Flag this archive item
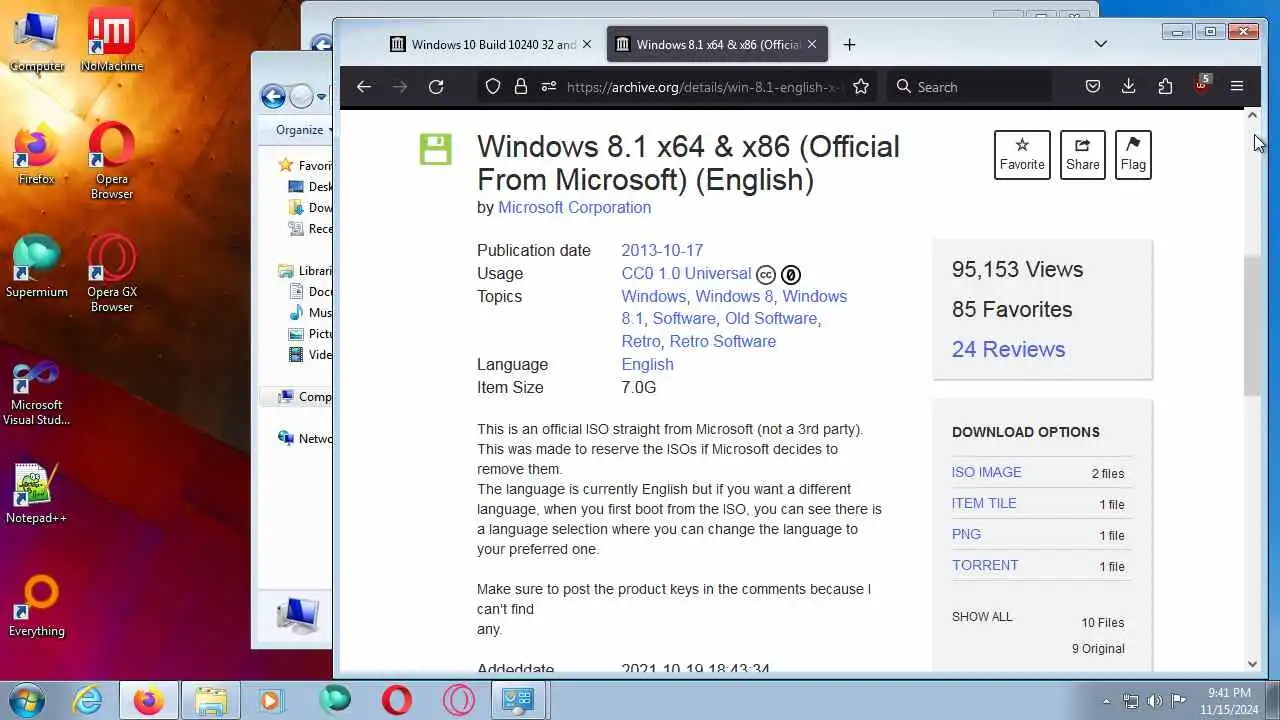The image size is (1280, 720). click(x=1133, y=155)
